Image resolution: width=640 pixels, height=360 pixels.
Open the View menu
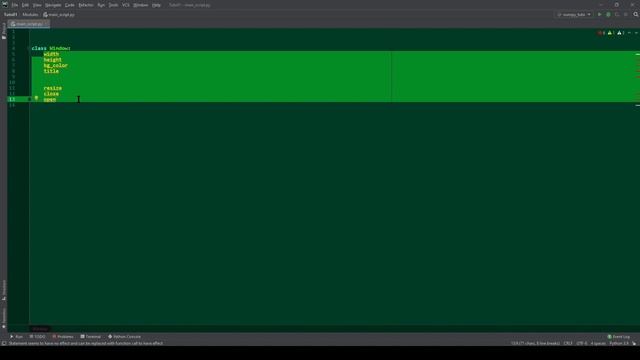(x=37, y=5)
